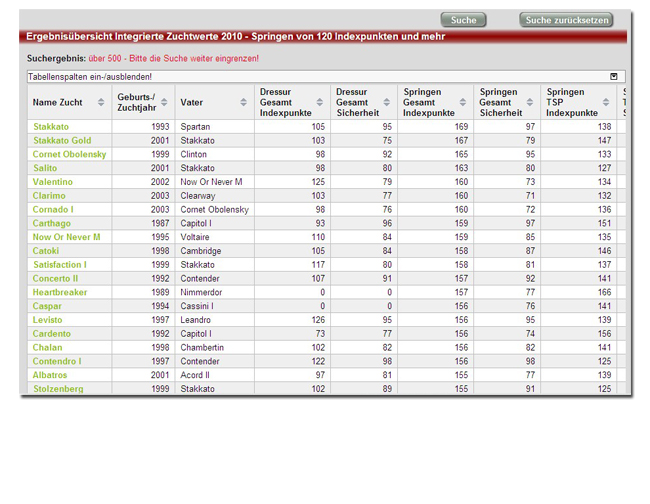
Task: Open the Stakkato horse entry
Action: pyautogui.click(x=51, y=127)
